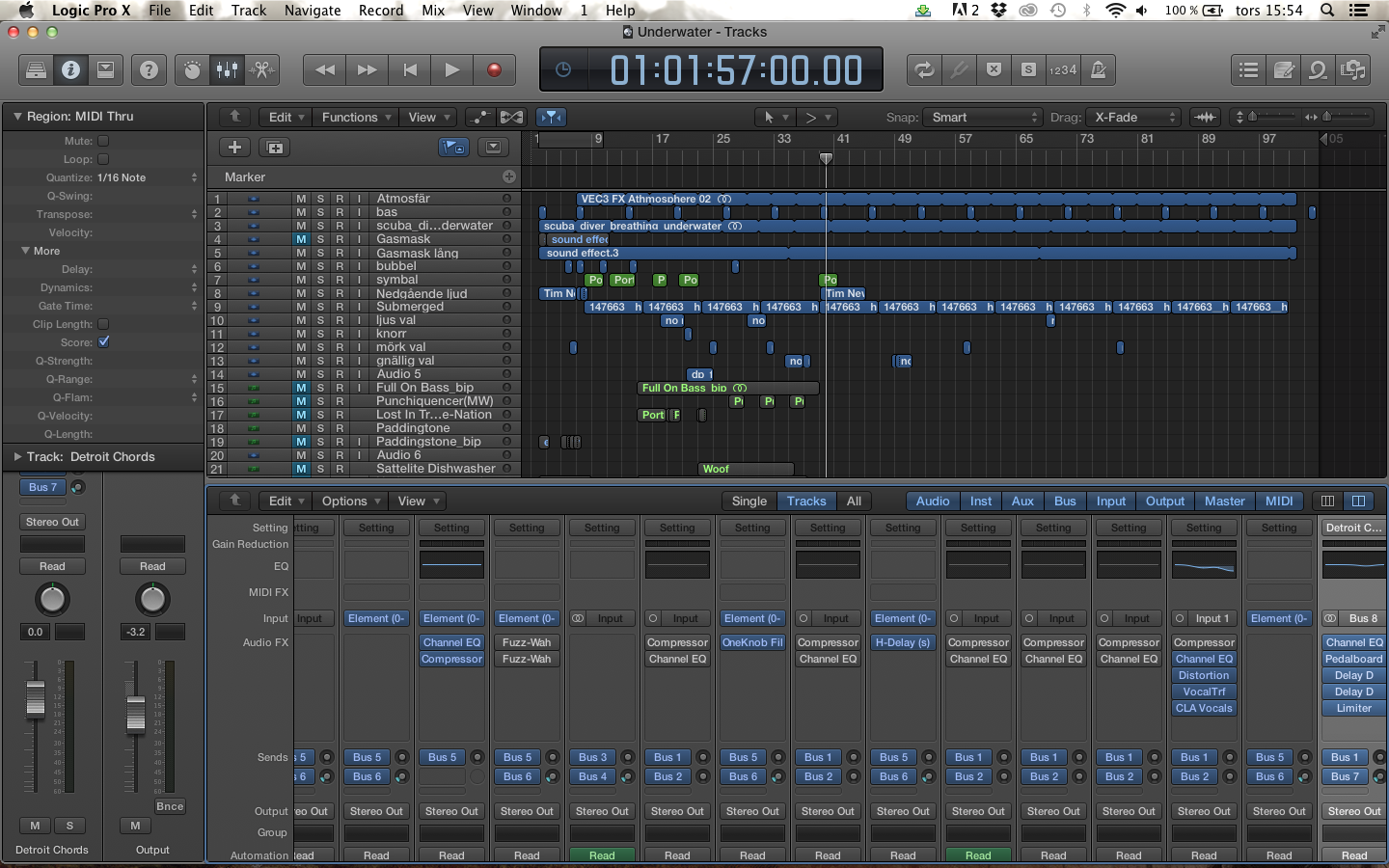Click the Detroit Chords volume fader
The height and width of the screenshot is (868, 1389).
36,698
